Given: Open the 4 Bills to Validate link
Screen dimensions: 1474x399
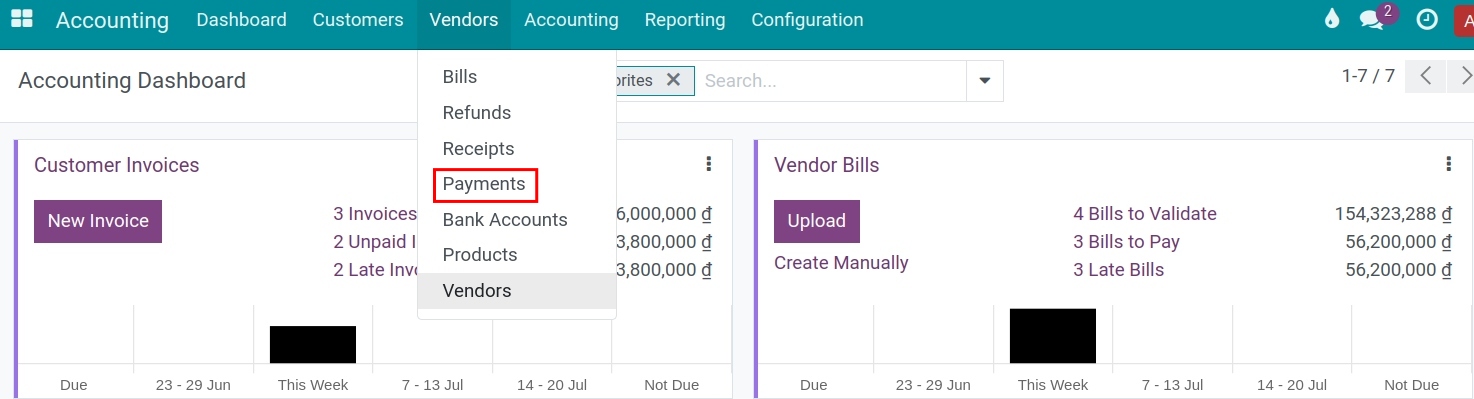Looking at the screenshot, I should [x=1145, y=214].
